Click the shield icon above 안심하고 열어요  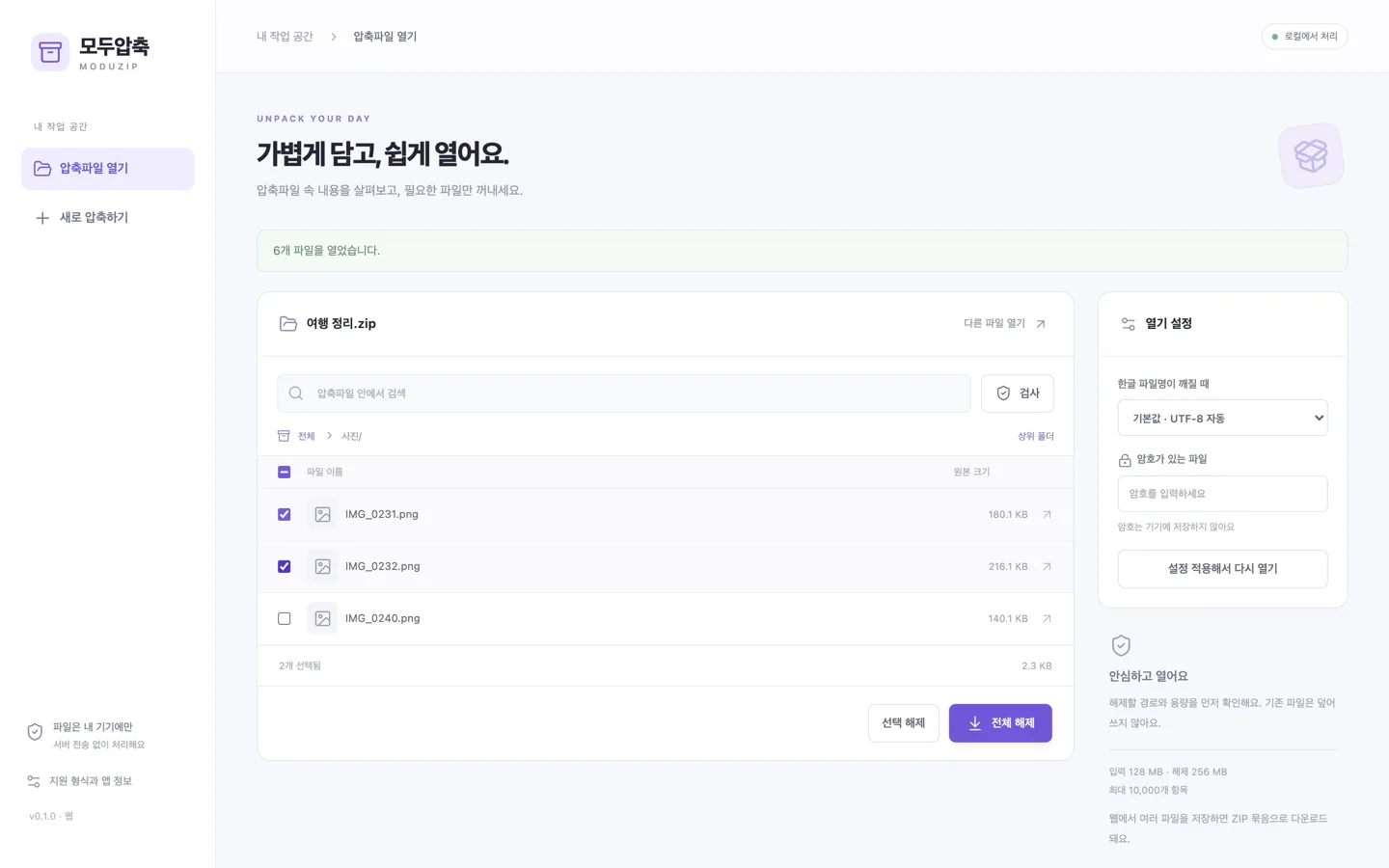1121,645
